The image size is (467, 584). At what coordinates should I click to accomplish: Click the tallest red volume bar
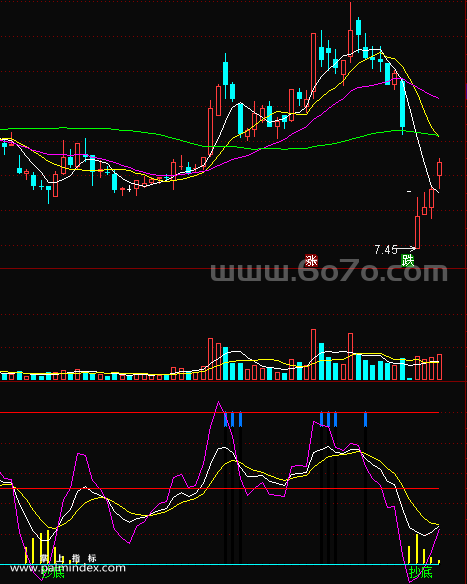point(314,354)
